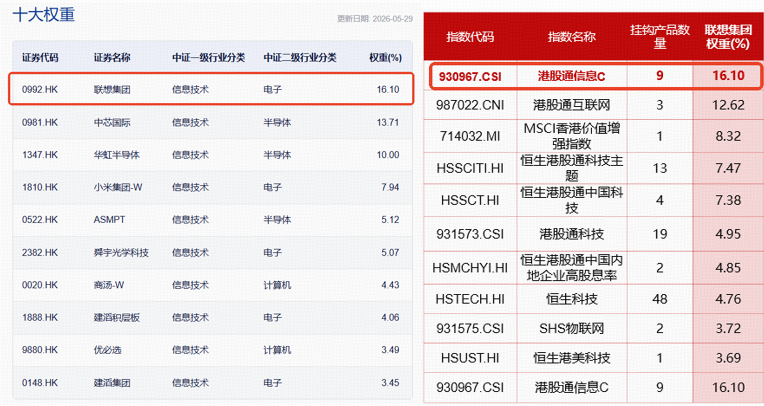Image resolution: width=764 pixels, height=406 pixels.
Task: Open the 优必选 security name
Action: (107, 350)
